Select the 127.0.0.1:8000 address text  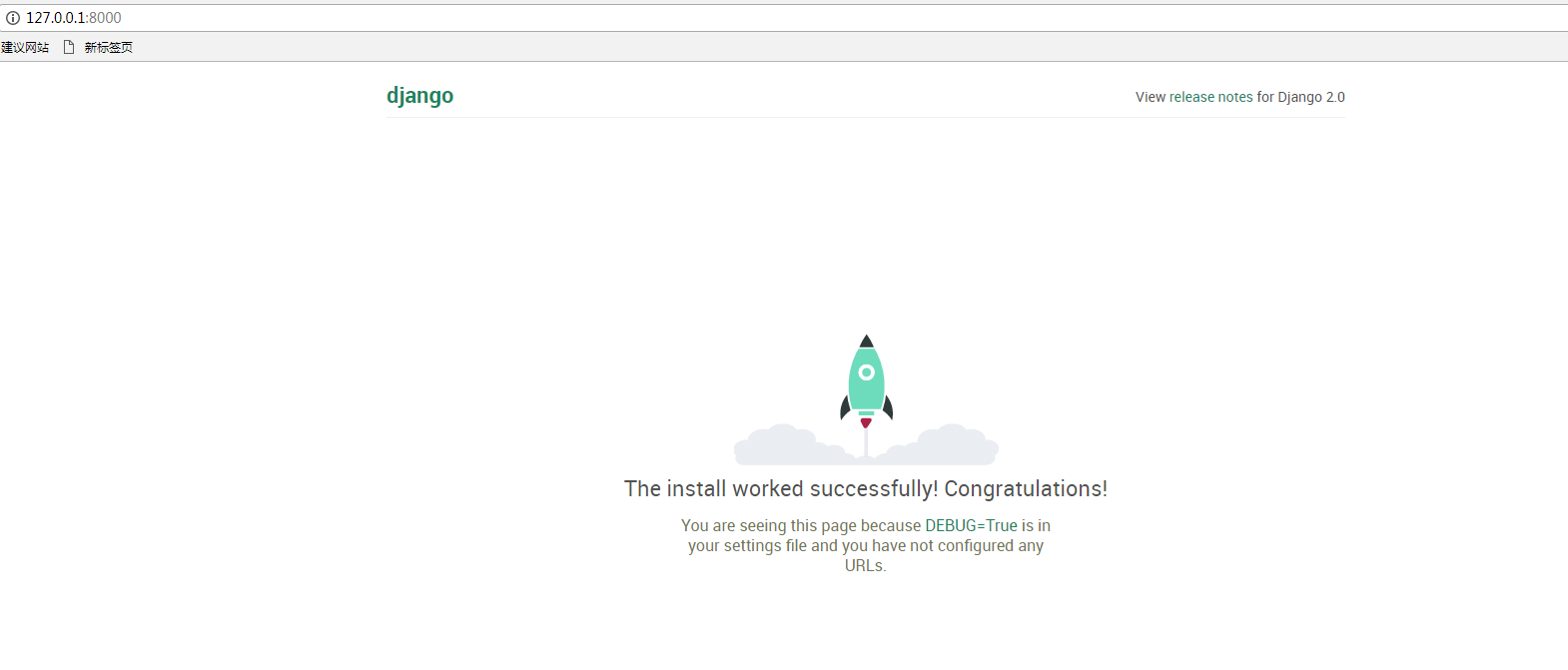74,18
